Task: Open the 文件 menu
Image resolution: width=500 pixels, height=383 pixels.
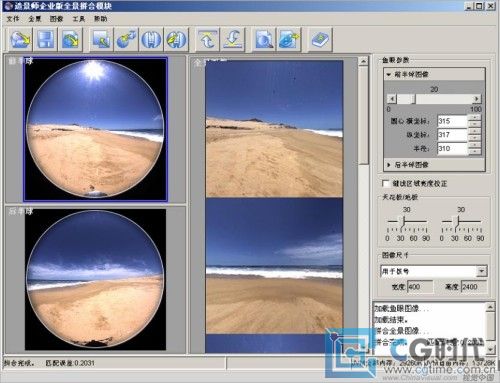Action: tap(13, 19)
